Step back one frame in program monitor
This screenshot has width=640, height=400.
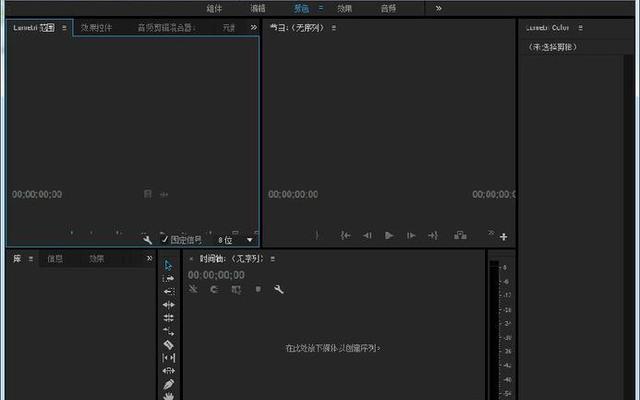[367, 236]
